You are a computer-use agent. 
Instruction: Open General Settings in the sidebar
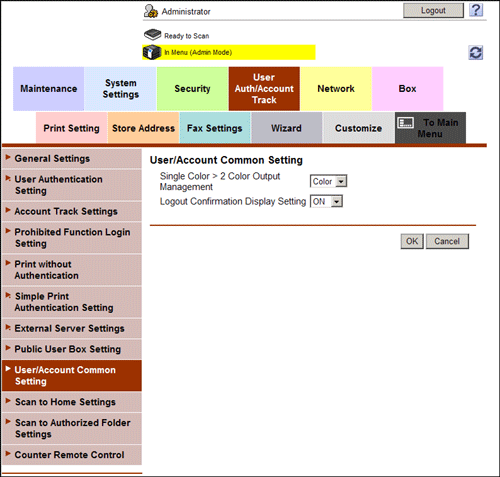click(x=72, y=159)
